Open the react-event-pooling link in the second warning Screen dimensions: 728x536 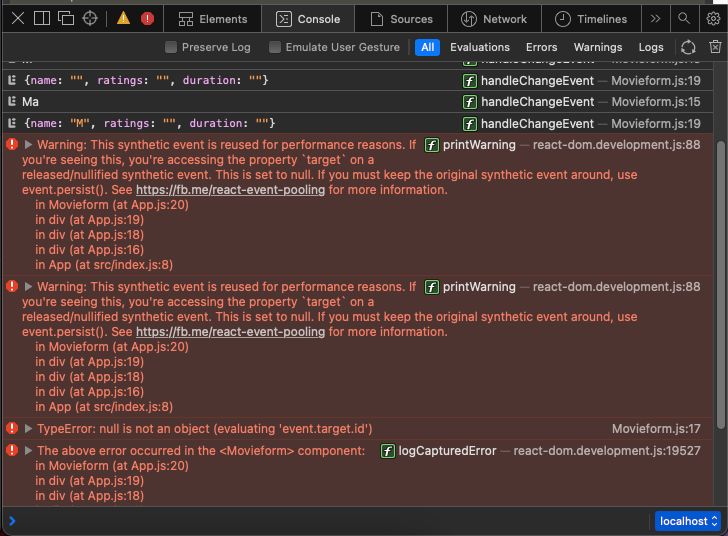coord(230,332)
